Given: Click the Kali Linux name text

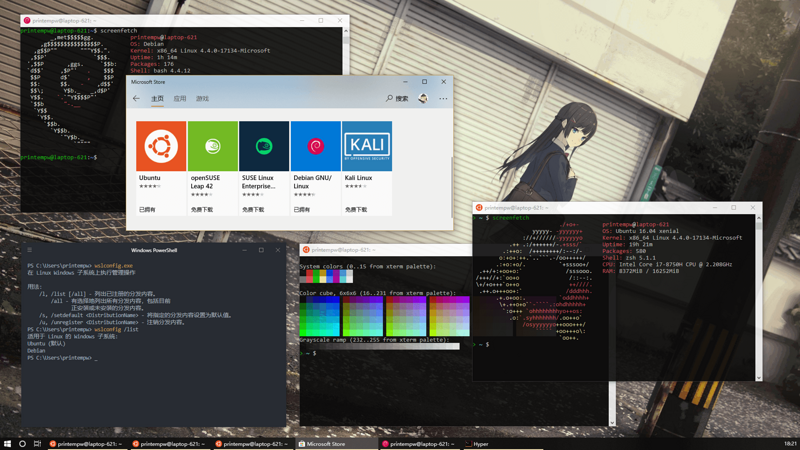Looking at the screenshot, I should [358, 178].
